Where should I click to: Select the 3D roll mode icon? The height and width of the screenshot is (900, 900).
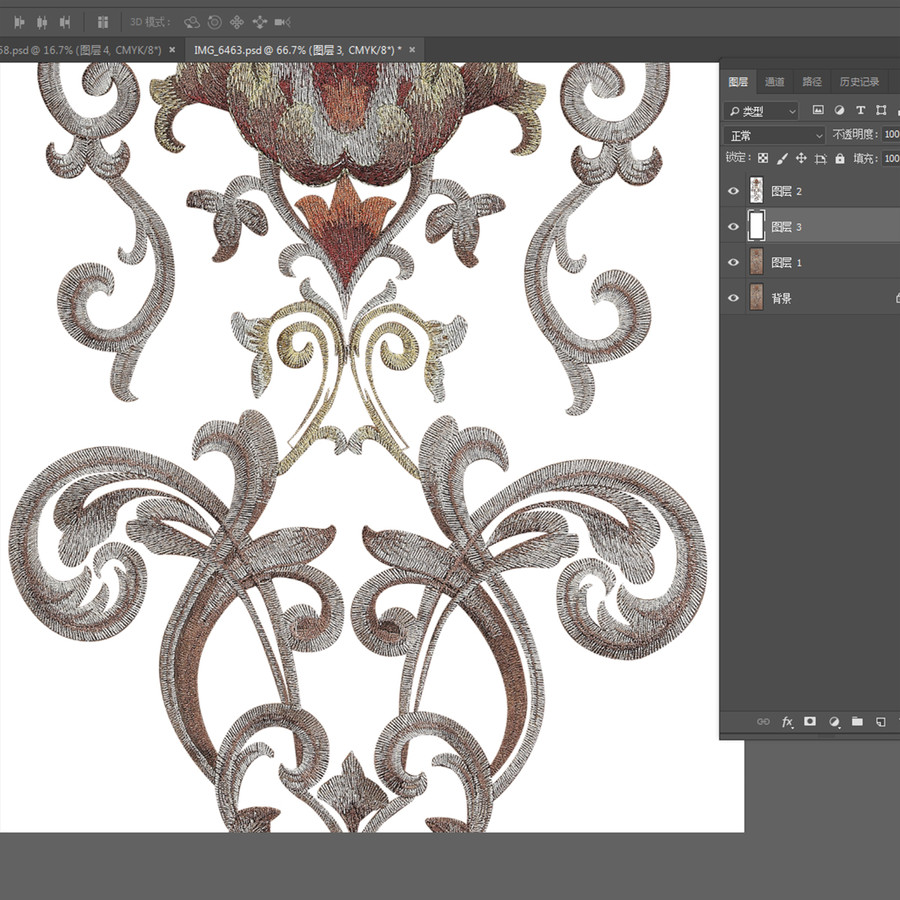click(x=214, y=22)
